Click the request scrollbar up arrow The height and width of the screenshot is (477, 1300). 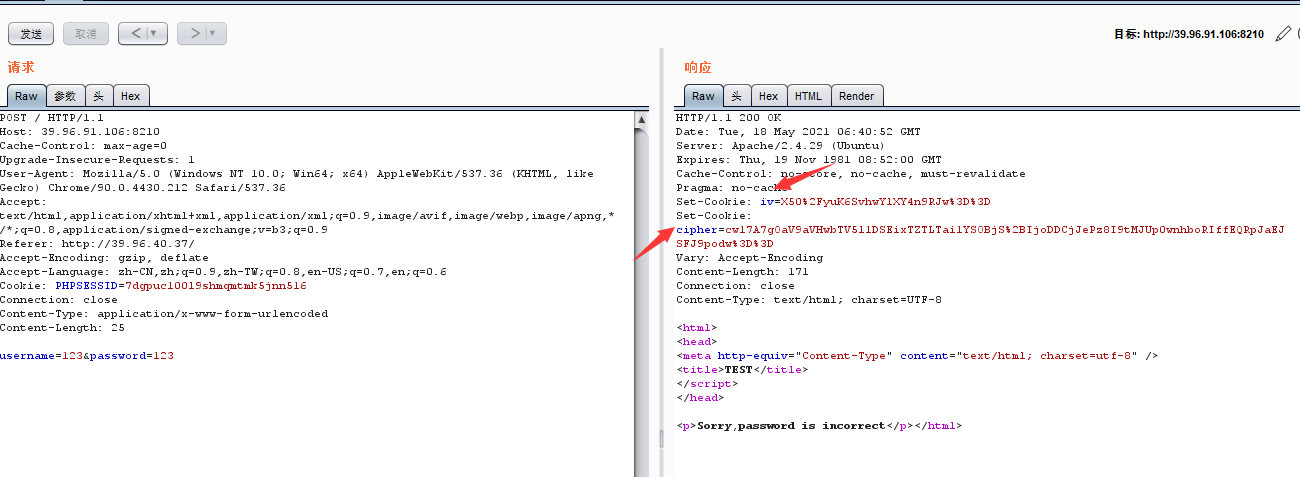642,119
